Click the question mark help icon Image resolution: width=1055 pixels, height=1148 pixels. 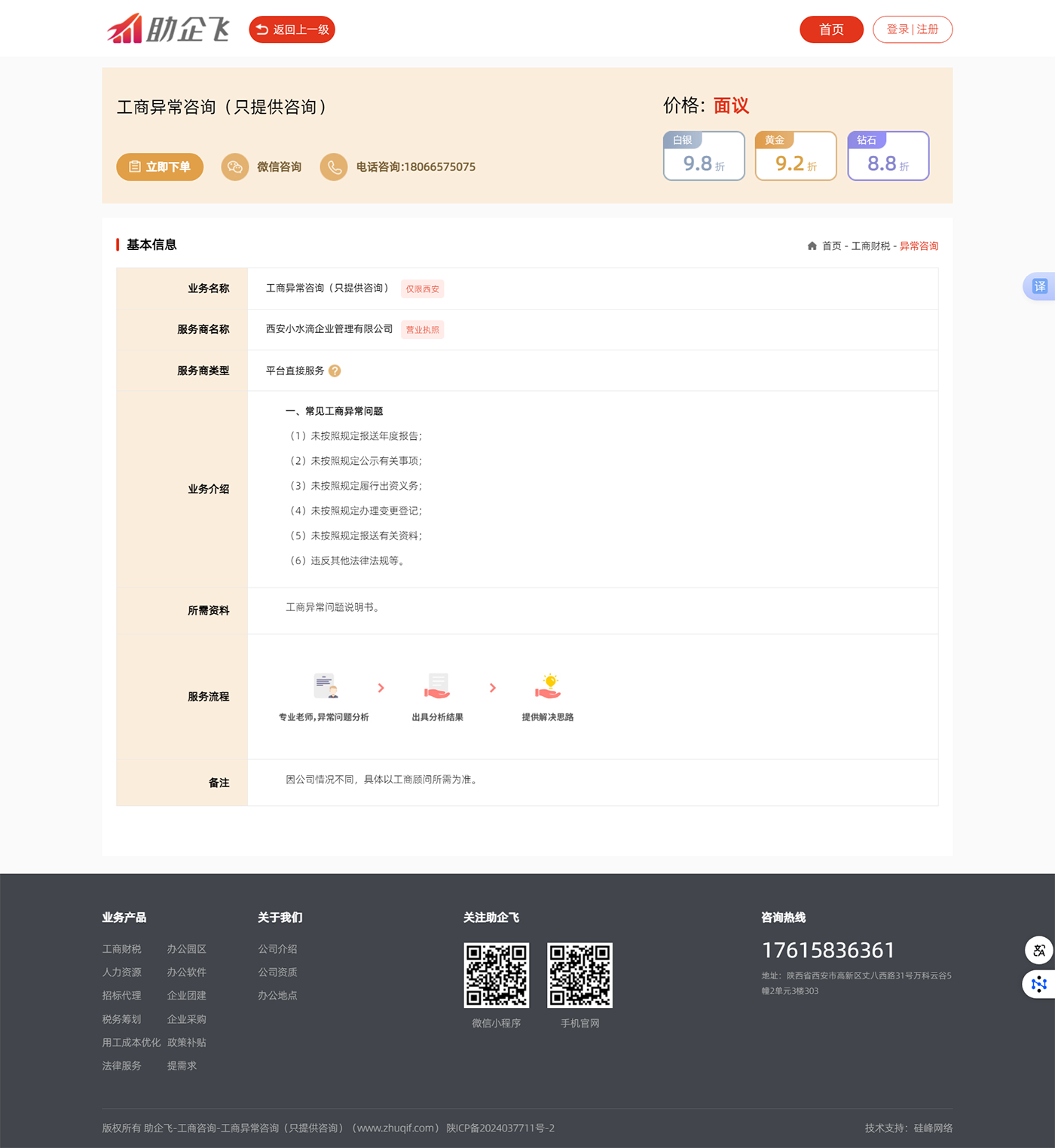335,371
